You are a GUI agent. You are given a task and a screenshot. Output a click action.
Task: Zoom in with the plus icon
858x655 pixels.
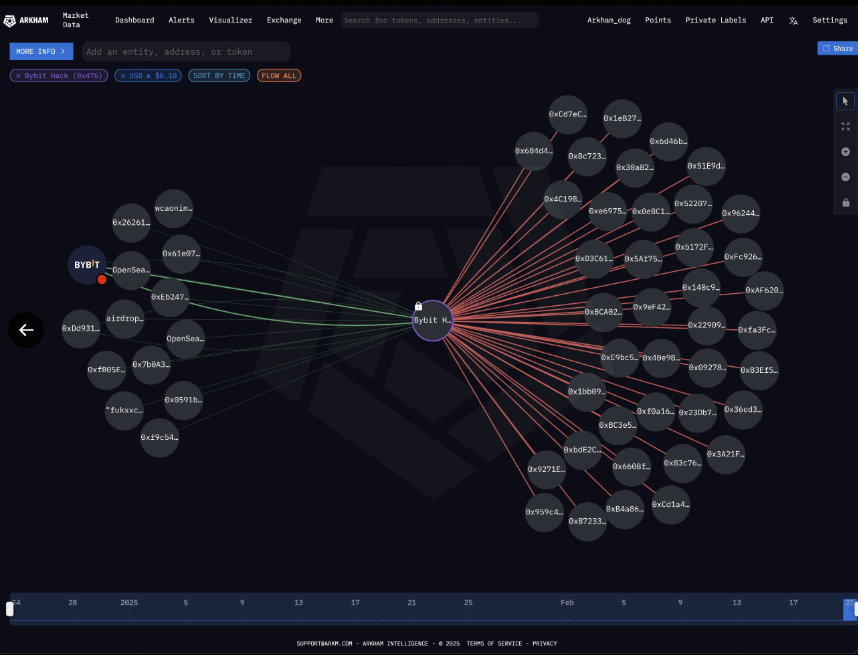[845, 152]
